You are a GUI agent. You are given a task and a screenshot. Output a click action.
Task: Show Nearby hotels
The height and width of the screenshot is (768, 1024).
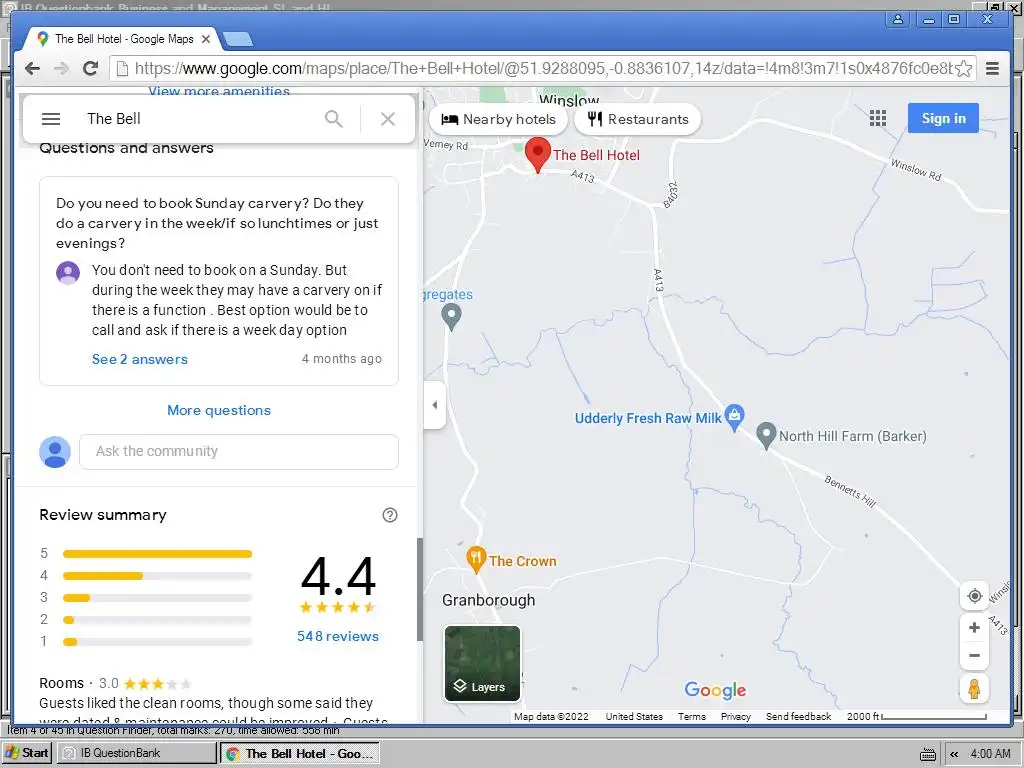coord(499,119)
